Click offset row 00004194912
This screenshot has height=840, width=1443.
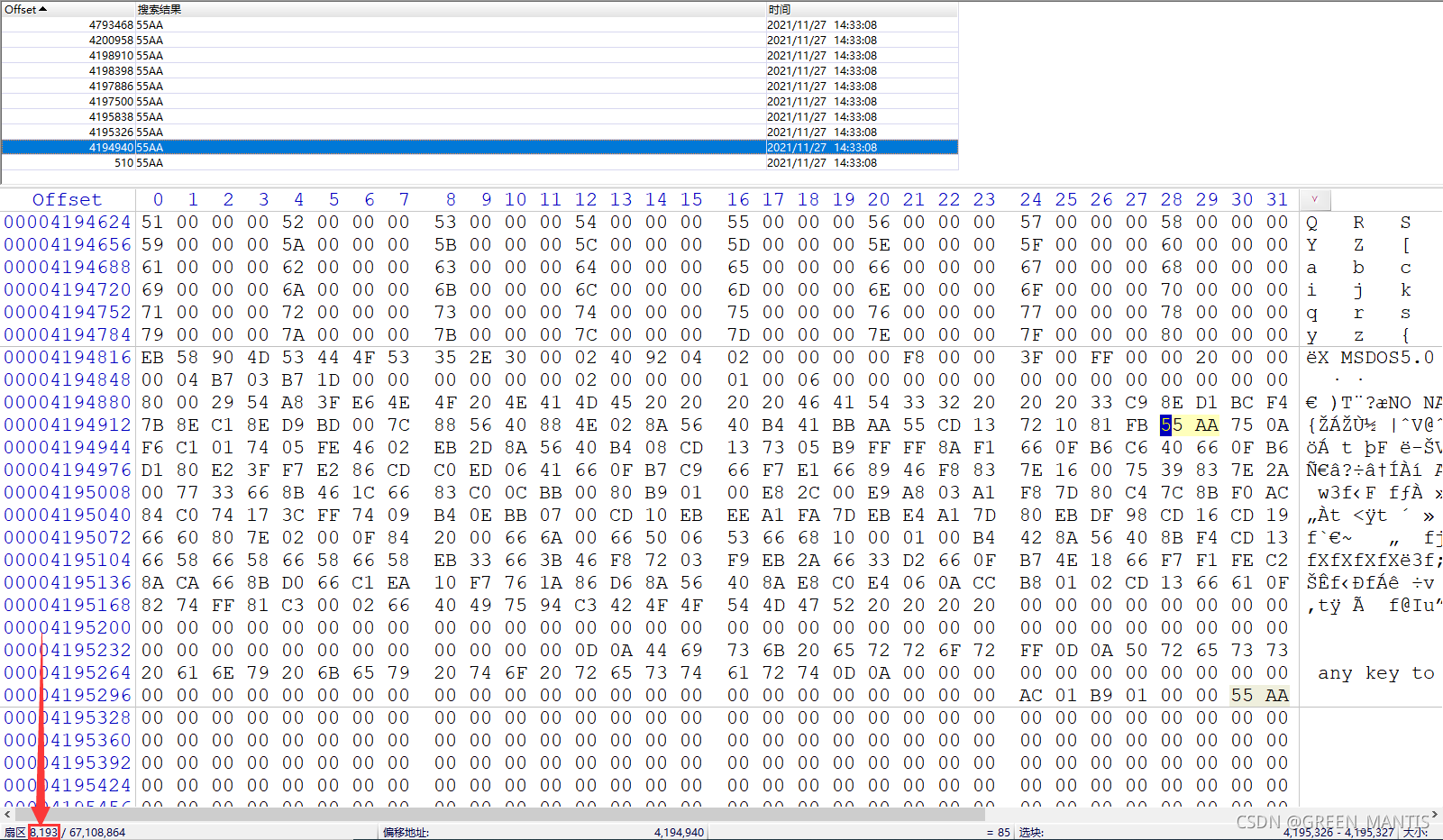click(x=68, y=425)
